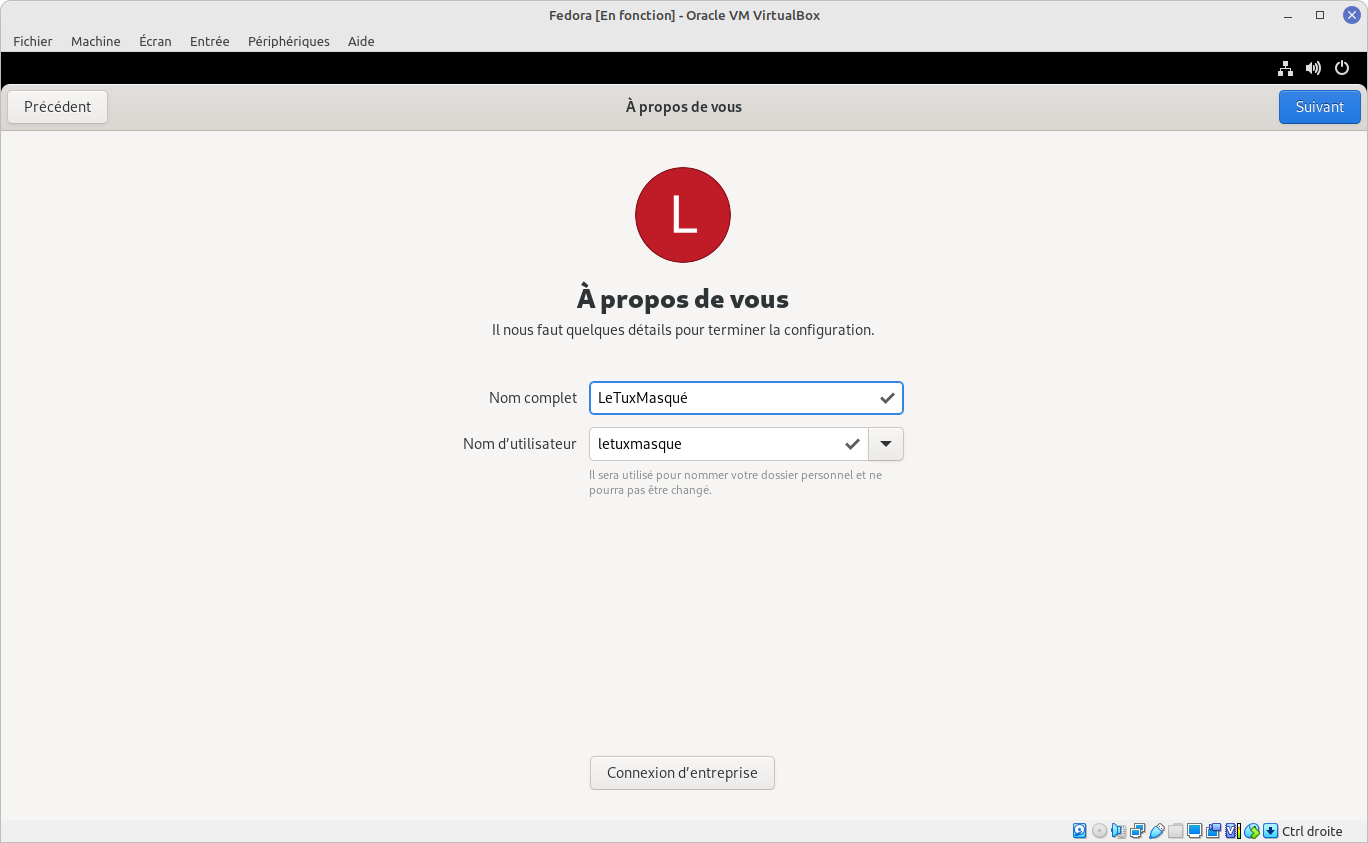Click the red L avatar picture
1368x843 pixels.
[683, 215]
